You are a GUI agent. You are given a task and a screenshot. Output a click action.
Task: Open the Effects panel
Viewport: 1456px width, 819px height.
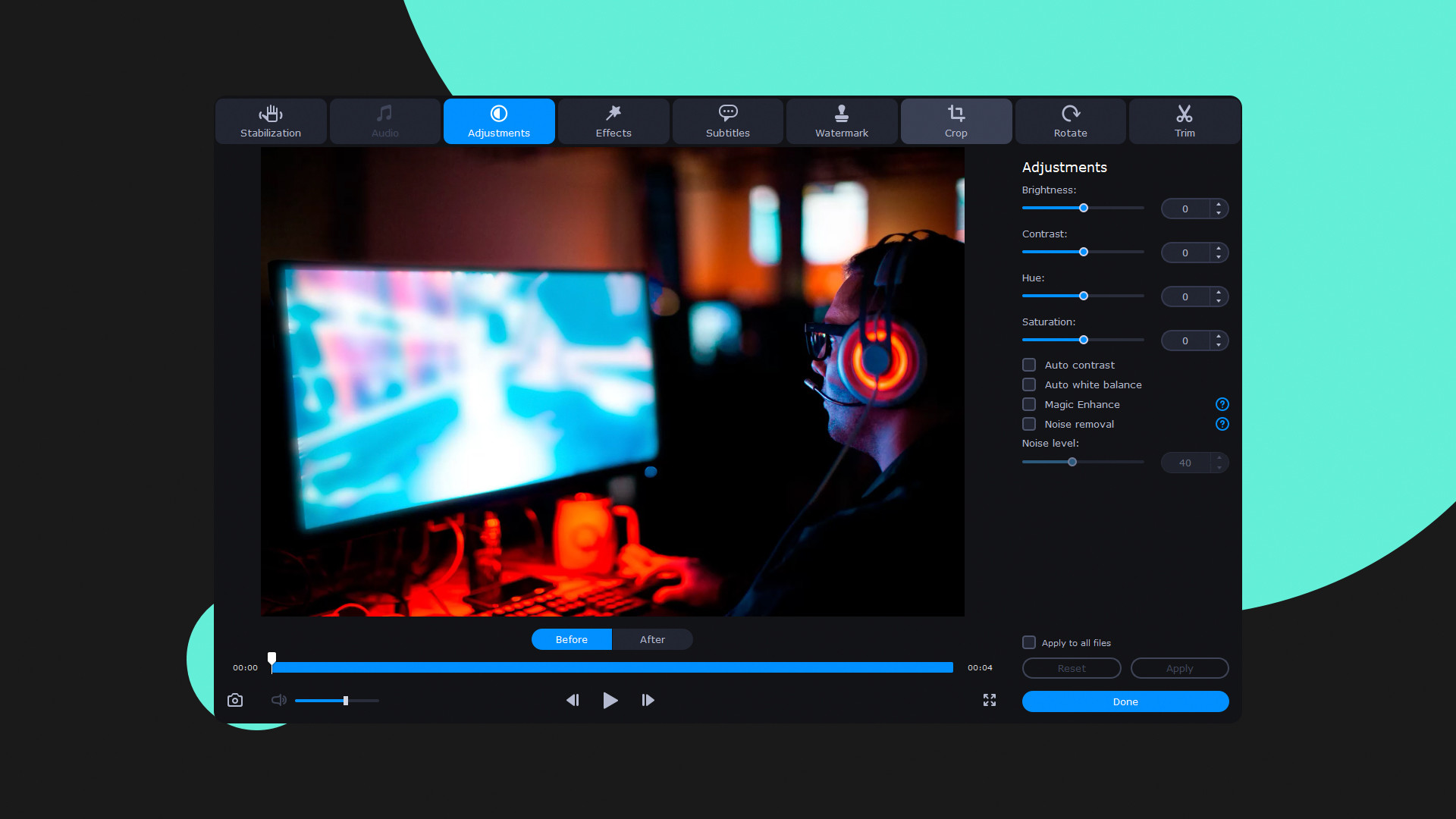(613, 121)
